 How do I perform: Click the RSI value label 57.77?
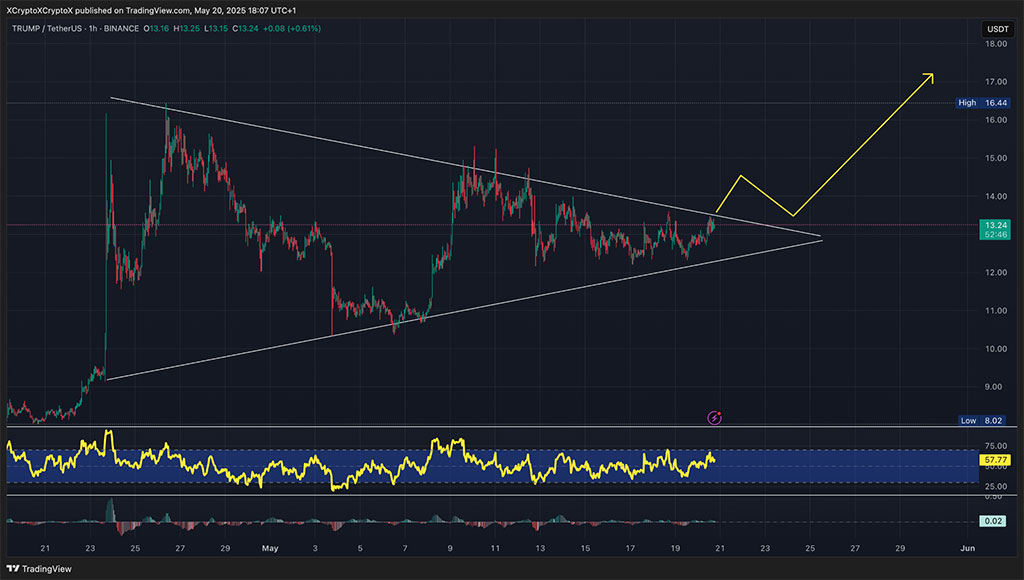pyautogui.click(x=995, y=460)
